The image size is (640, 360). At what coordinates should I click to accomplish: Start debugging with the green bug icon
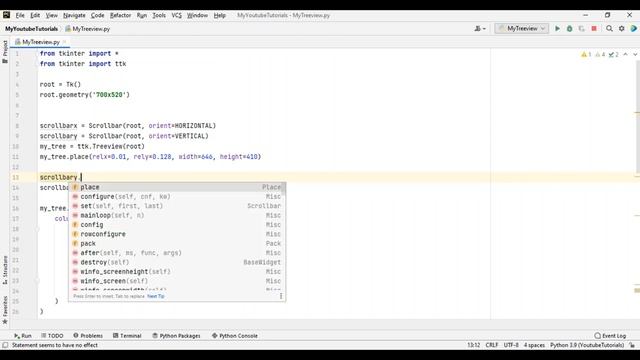(569, 29)
